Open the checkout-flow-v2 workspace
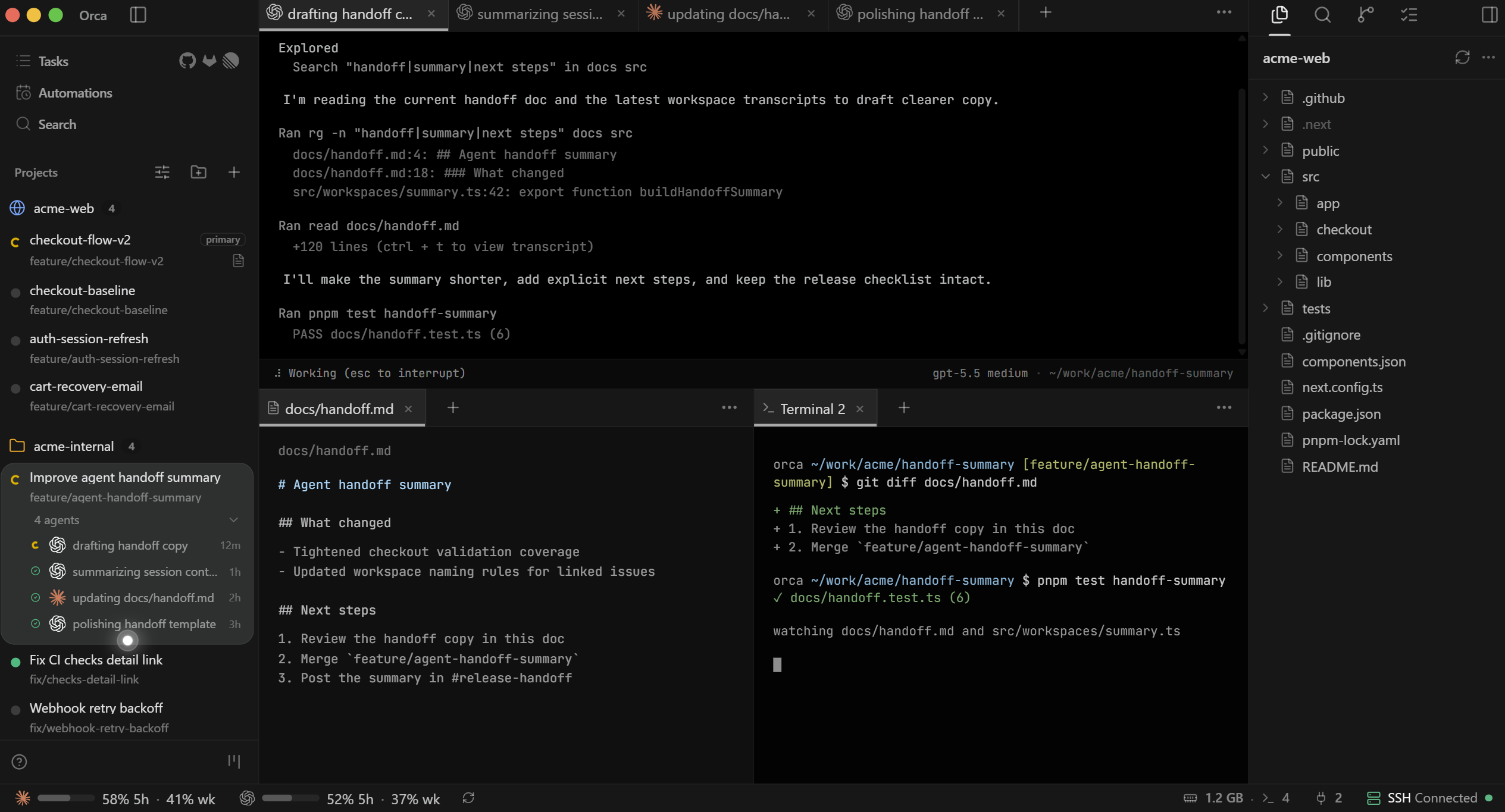 tap(128, 250)
